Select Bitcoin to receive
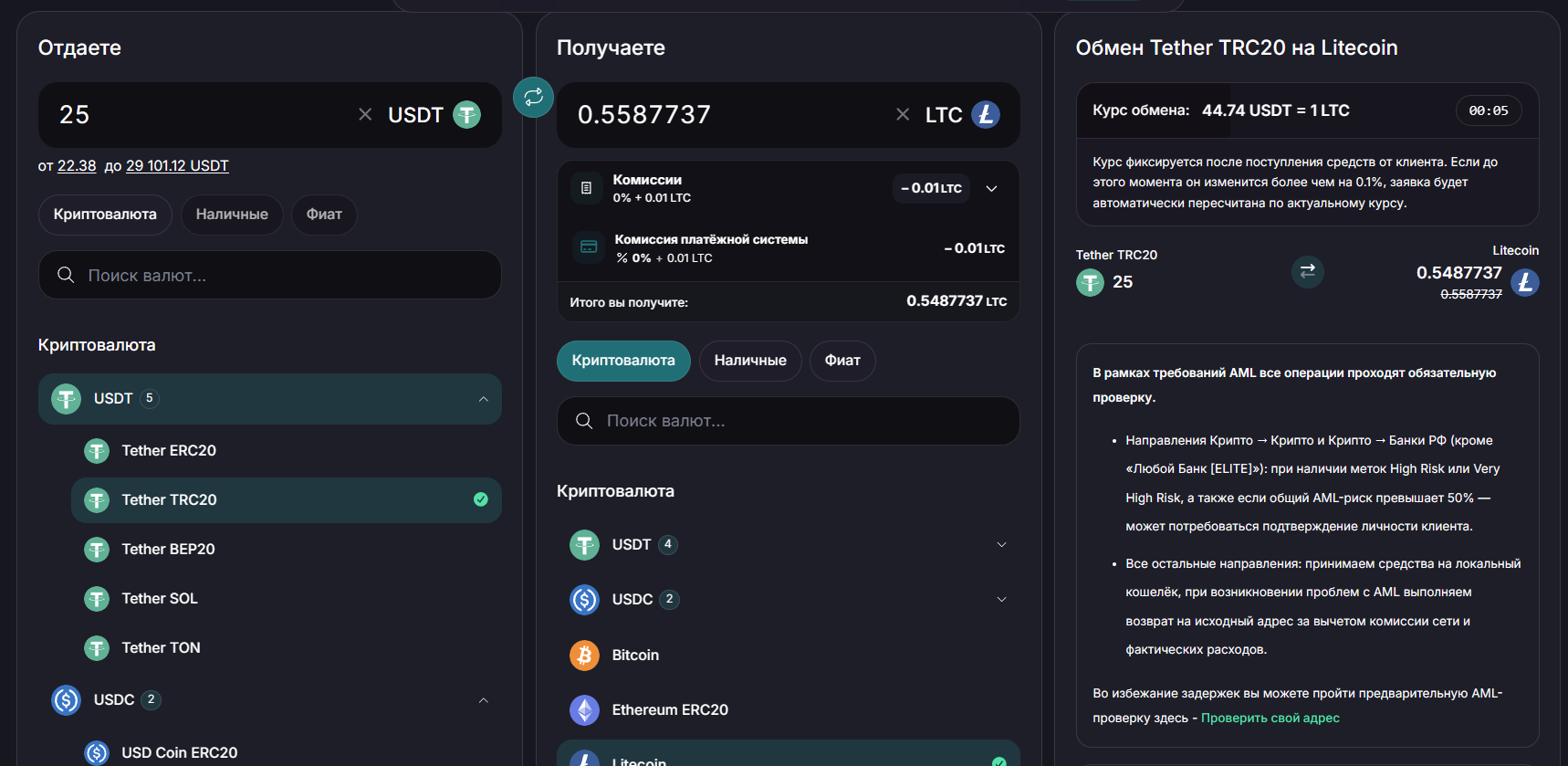The height and width of the screenshot is (766, 1568). 789,655
